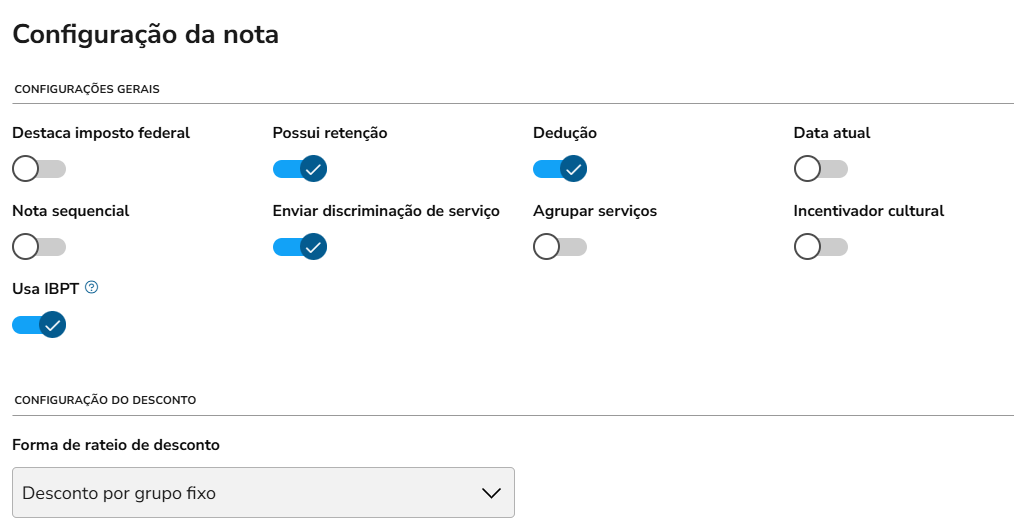The height and width of the screenshot is (526, 1014).
Task: Click the dropdown chevron arrow for discount rateio
Action: tap(490, 493)
